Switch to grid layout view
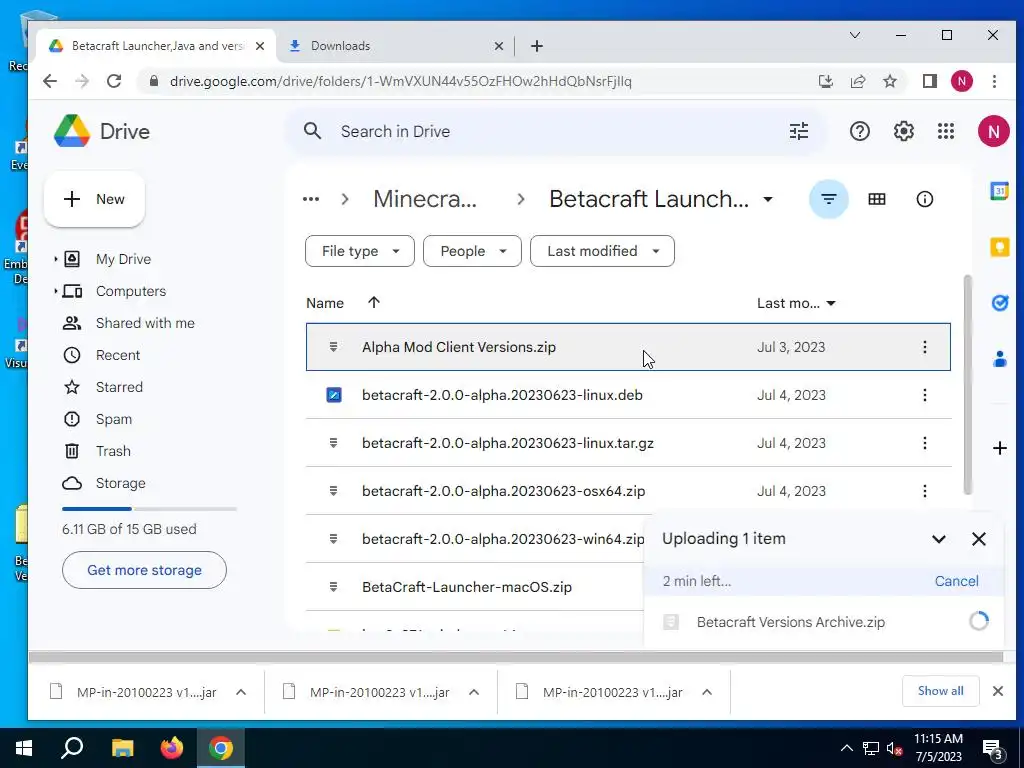 [x=876, y=199]
